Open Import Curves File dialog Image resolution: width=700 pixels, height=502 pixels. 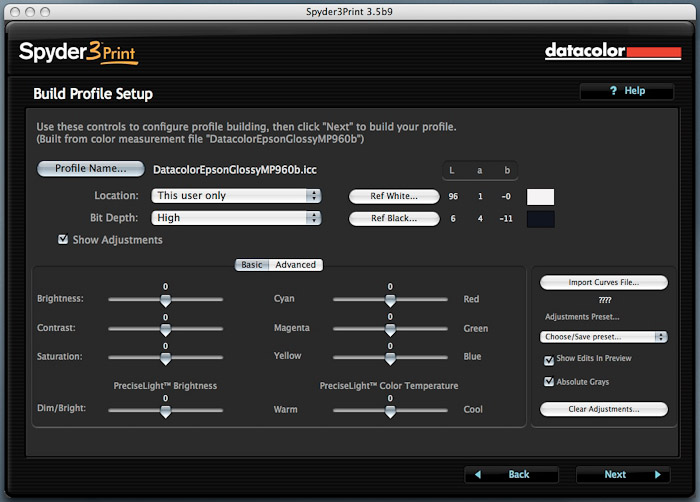coord(603,283)
